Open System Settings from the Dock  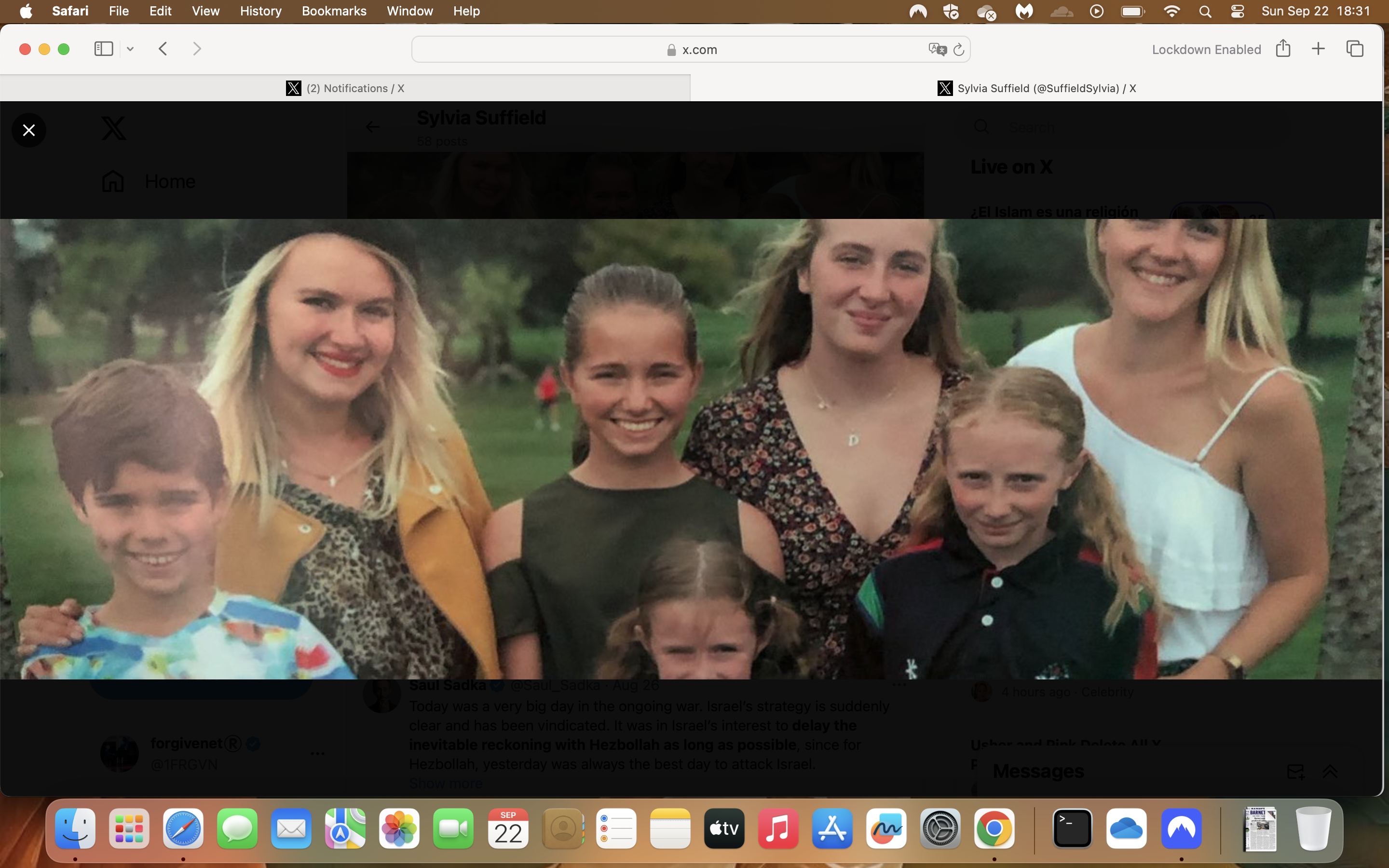tap(940, 828)
